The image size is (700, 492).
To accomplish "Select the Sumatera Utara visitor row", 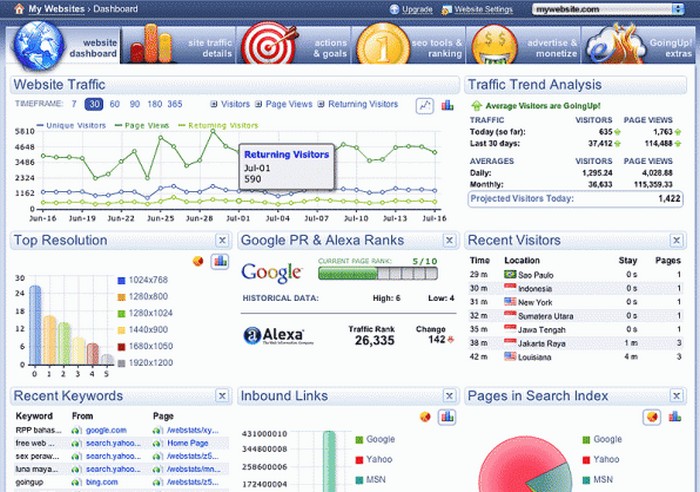I will pyautogui.click(x=575, y=316).
